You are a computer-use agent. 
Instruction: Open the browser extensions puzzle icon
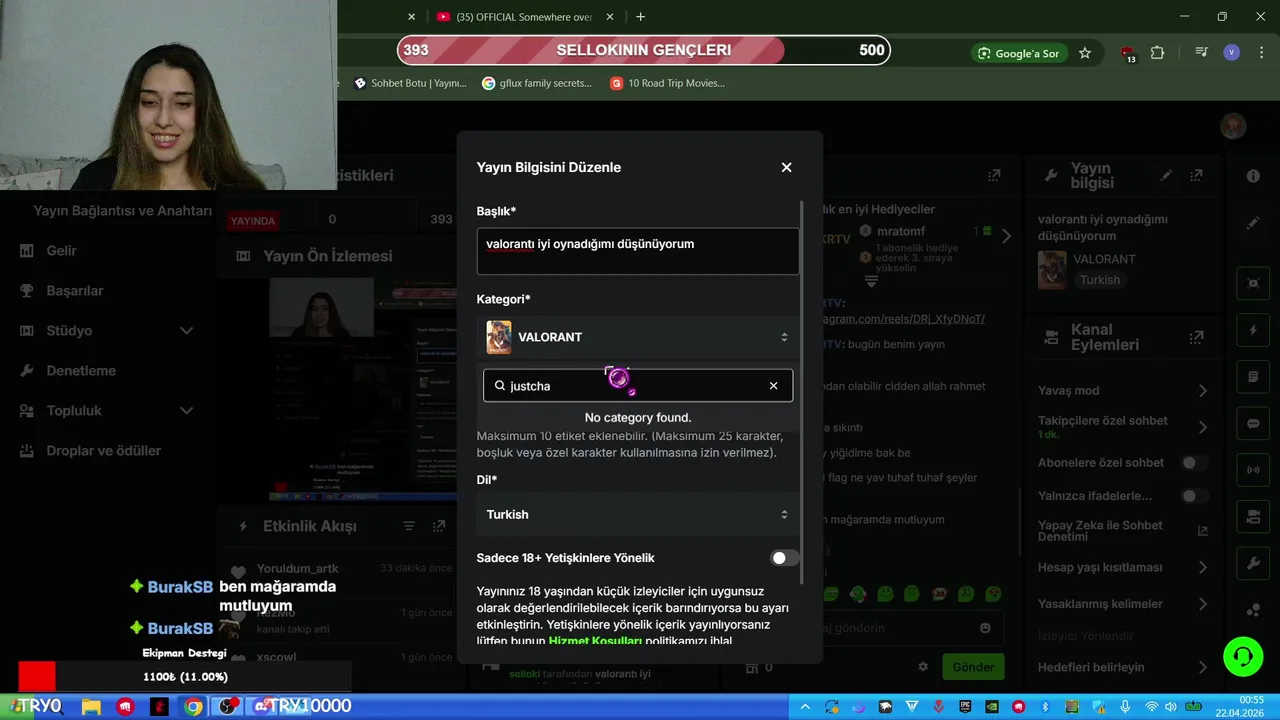point(1158,53)
